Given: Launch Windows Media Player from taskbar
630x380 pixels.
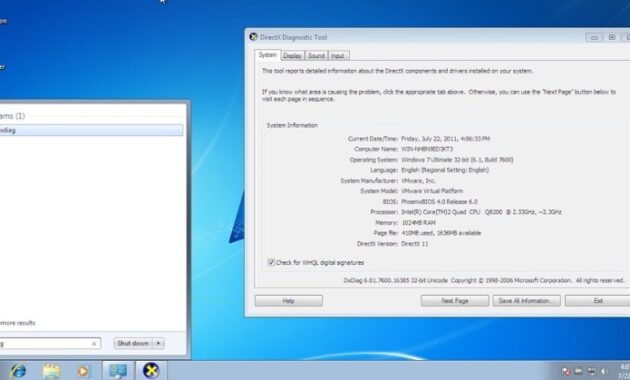Looking at the screenshot, I should click(x=84, y=371).
